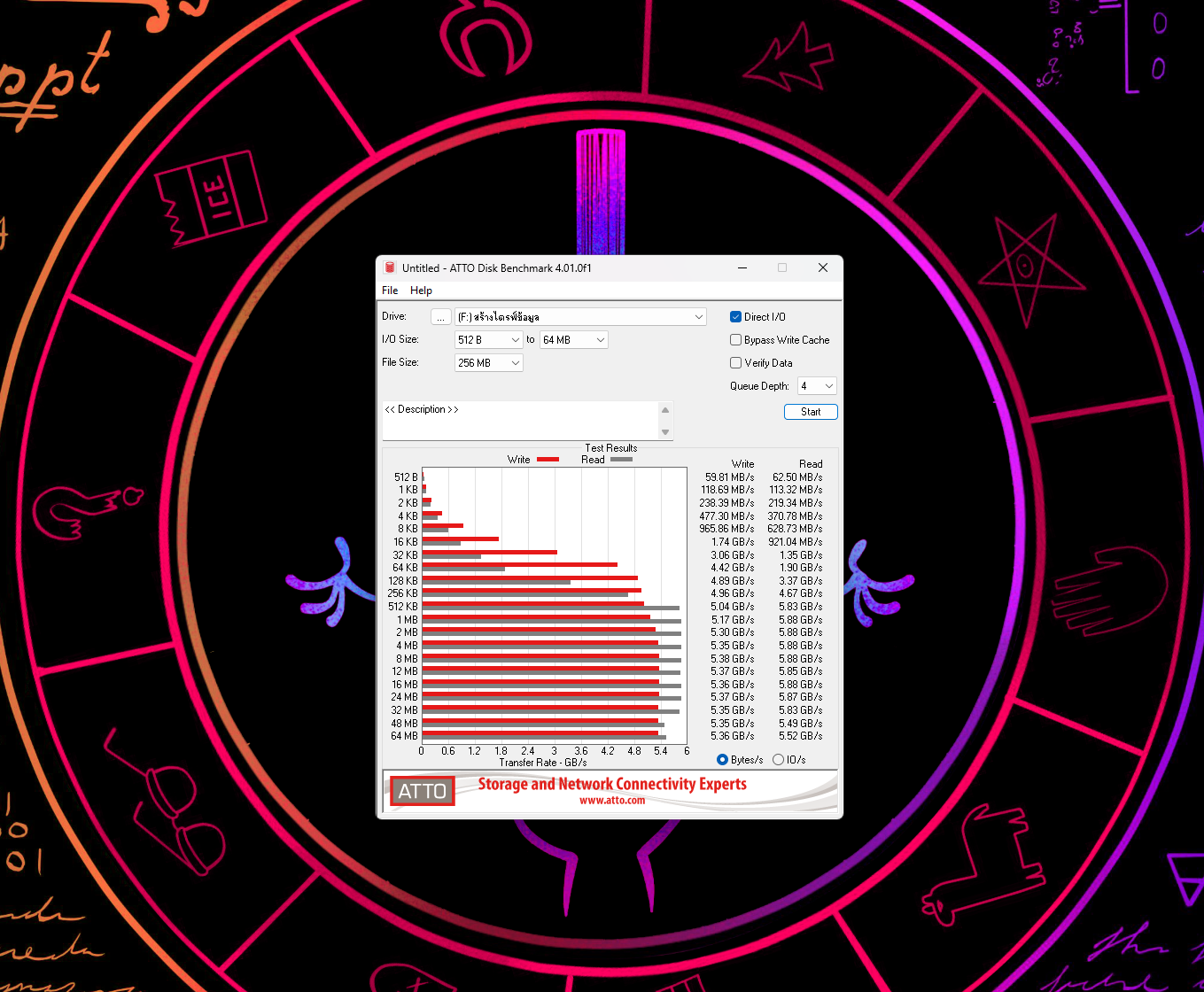Click the 'Storage and Network Connectivity Experts' banner text
Viewport: 1204px width, 992px height.
tap(612, 784)
